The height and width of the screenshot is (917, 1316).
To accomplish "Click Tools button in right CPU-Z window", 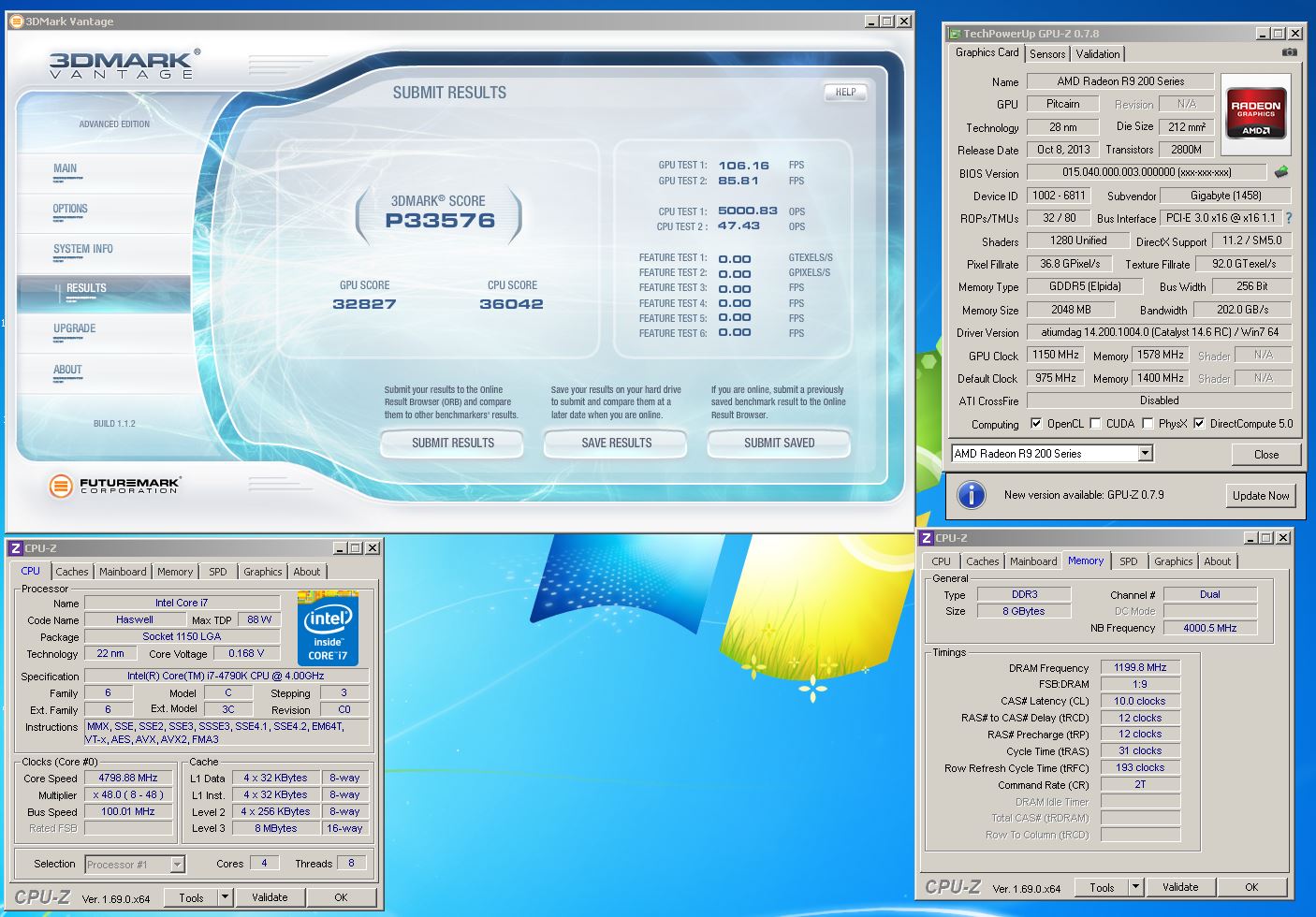I will [1102, 887].
